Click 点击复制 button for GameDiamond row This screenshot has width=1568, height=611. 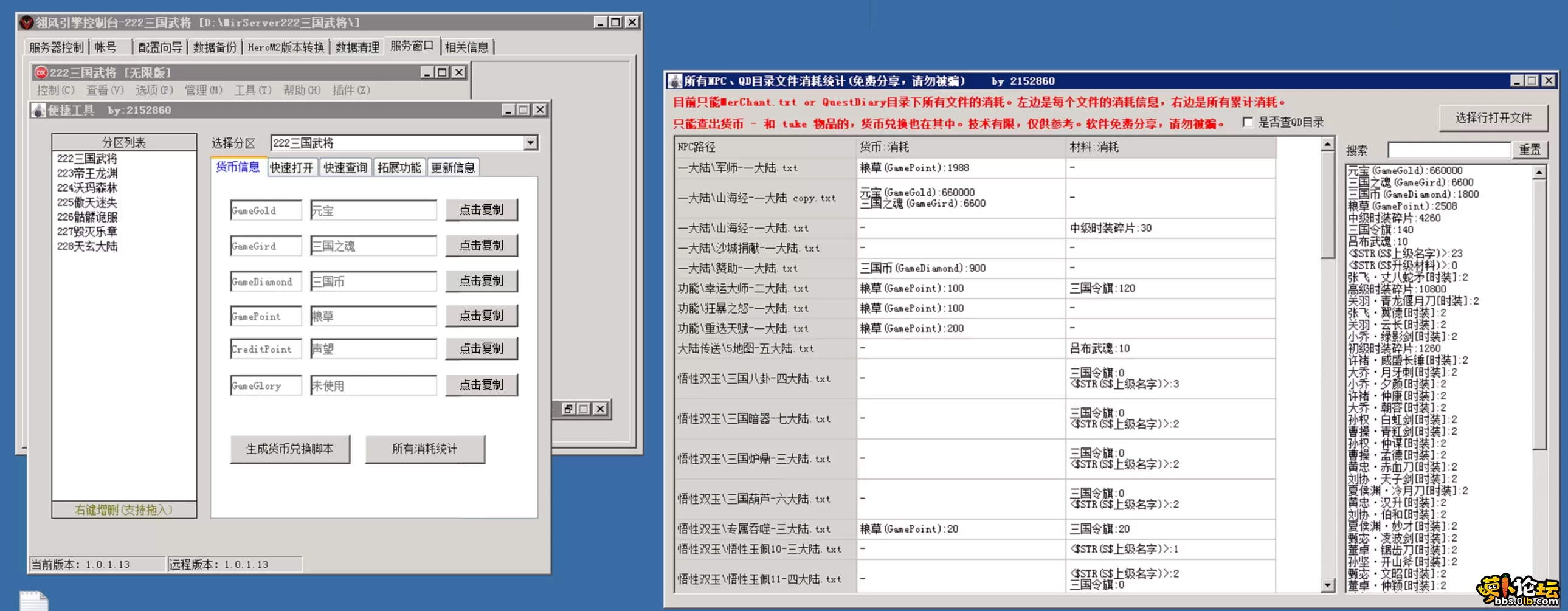pyautogui.click(x=482, y=281)
